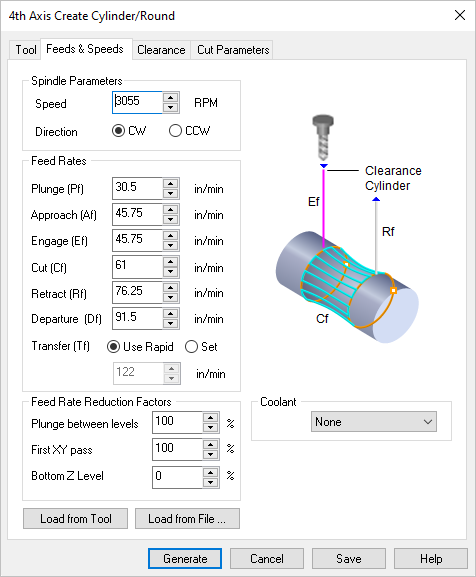
Task: Switch to the Clearance tab
Action: coord(161,49)
